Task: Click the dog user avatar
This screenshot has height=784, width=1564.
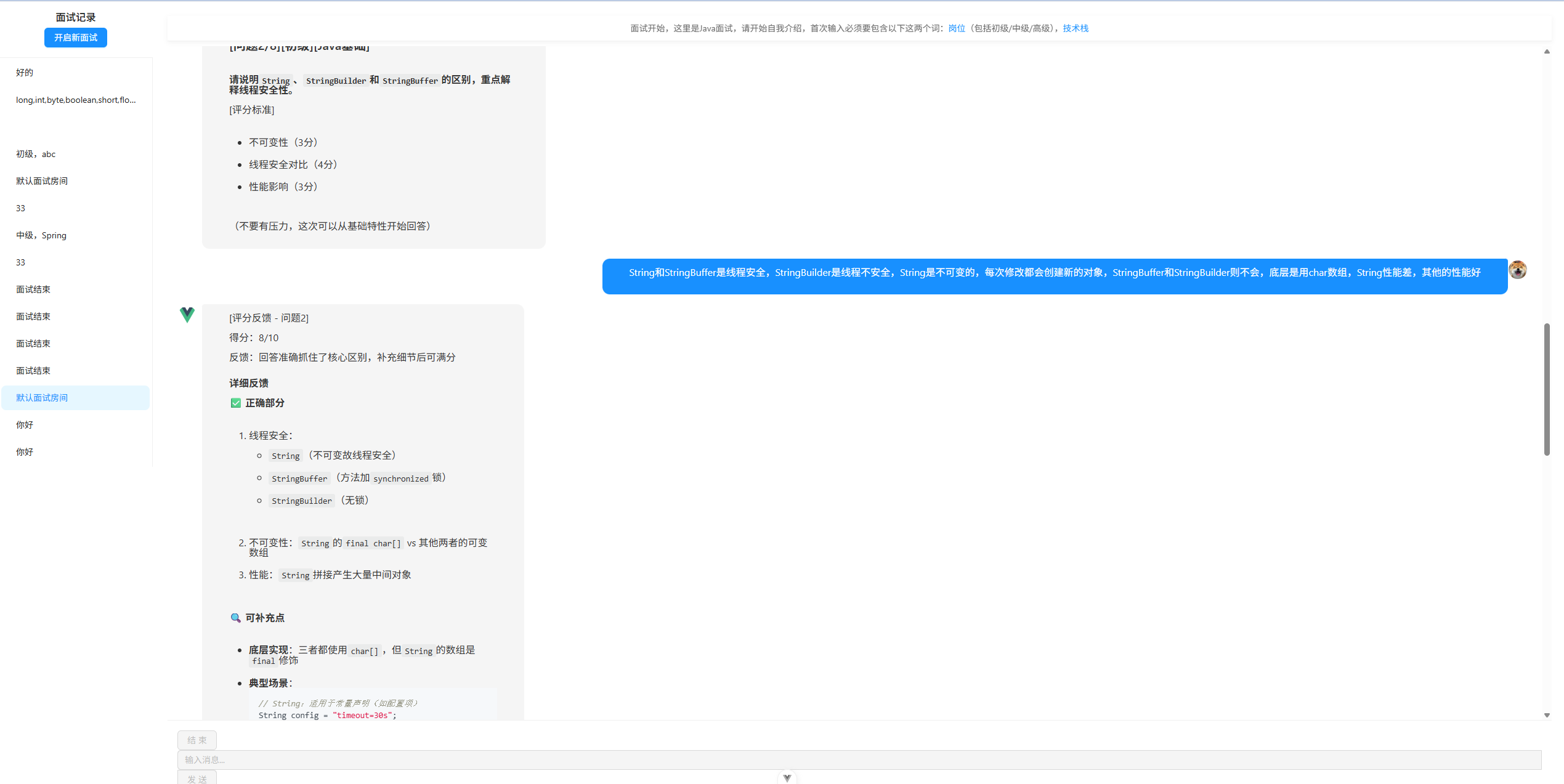Action: (x=1517, y=270)
